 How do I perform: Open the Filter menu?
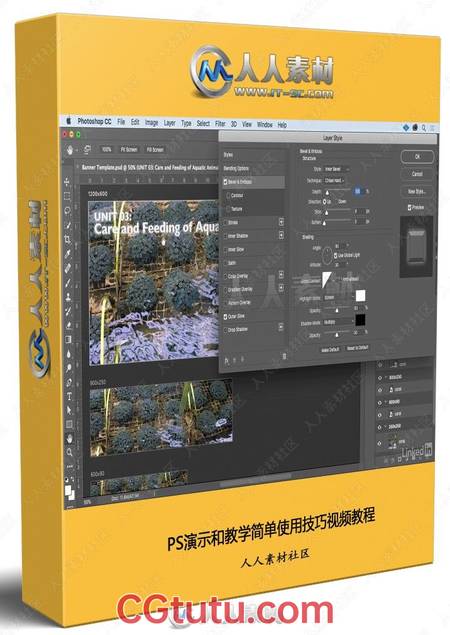coord(220,124)
